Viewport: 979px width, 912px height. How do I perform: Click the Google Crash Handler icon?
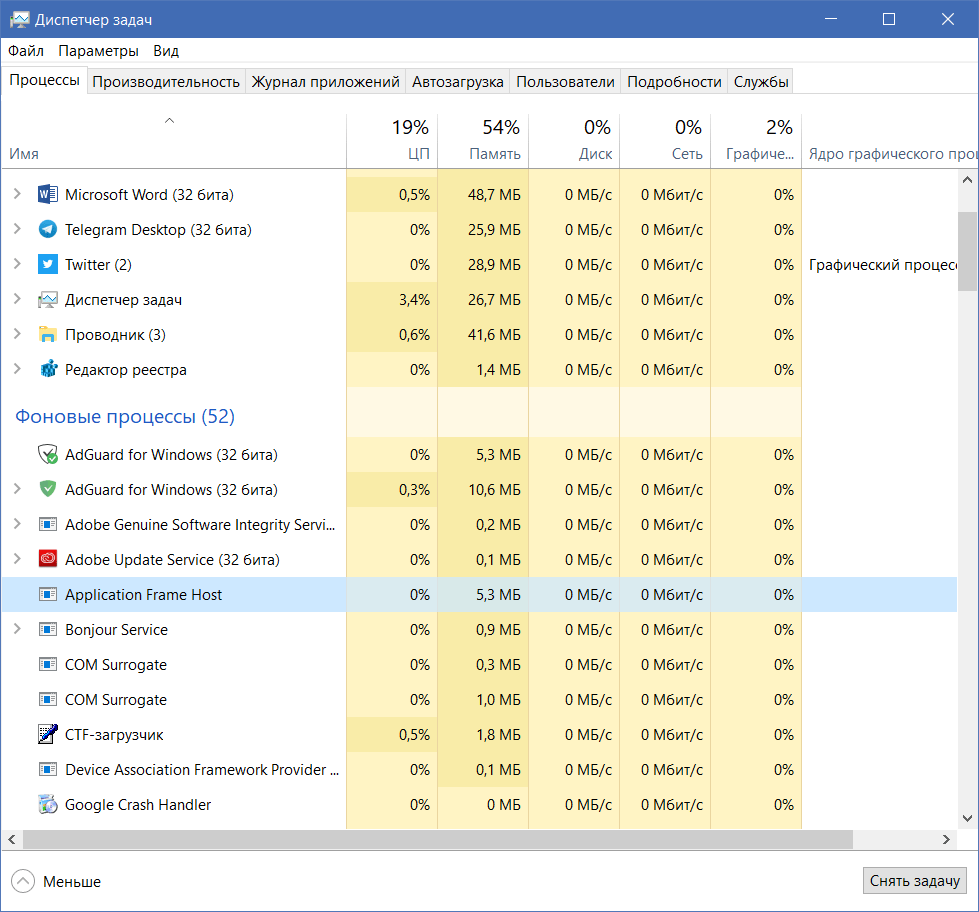click(x=48, y=804)
